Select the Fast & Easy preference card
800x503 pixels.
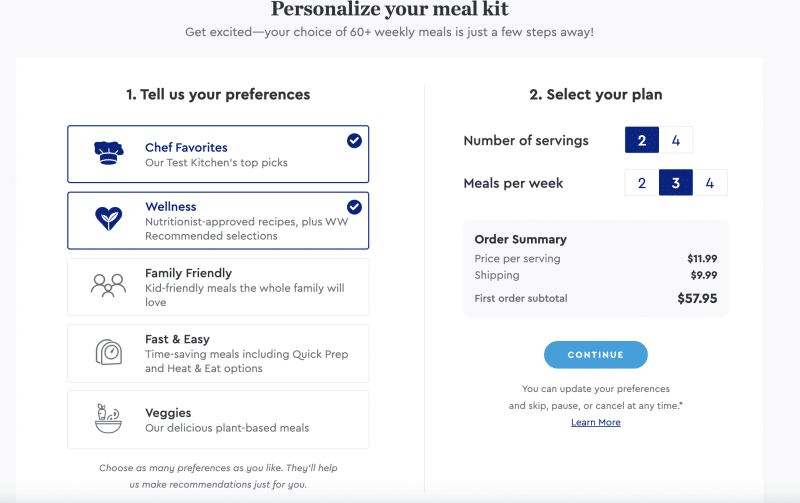click(218, 354)
